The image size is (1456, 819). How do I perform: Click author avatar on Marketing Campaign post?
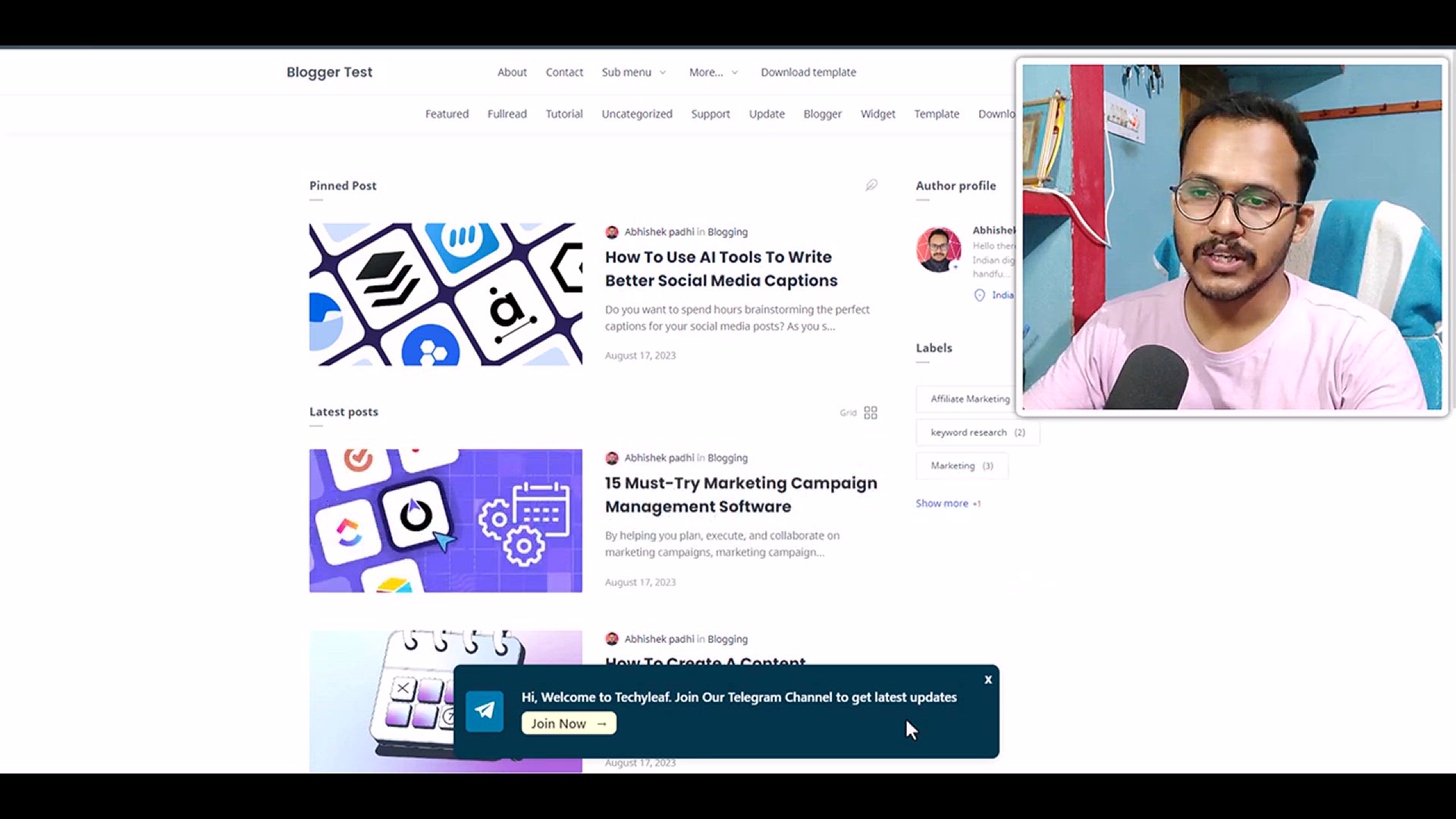pyautogui.click(x=612, y=458)
